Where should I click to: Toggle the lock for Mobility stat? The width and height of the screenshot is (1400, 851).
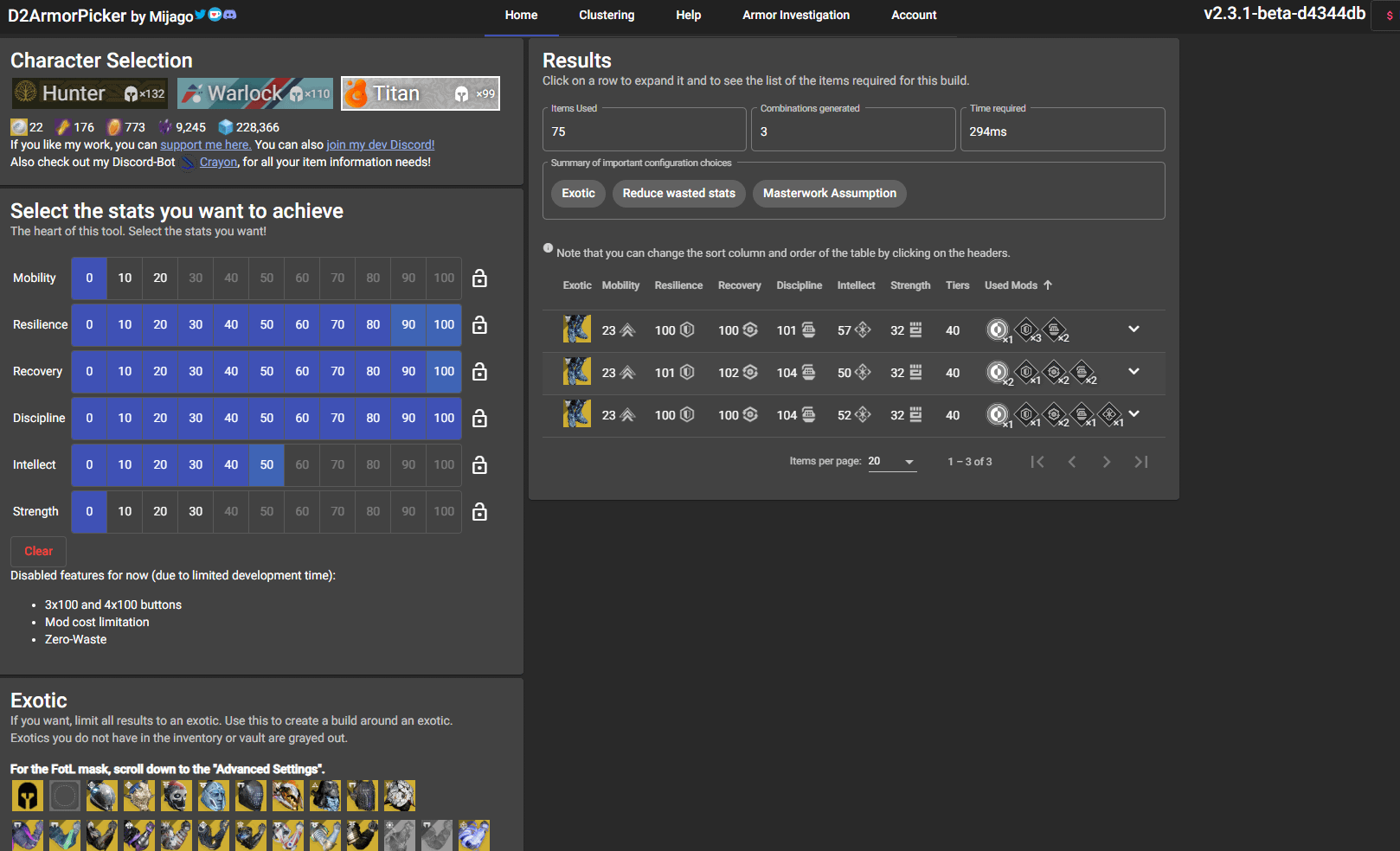[x=479, y=278]
